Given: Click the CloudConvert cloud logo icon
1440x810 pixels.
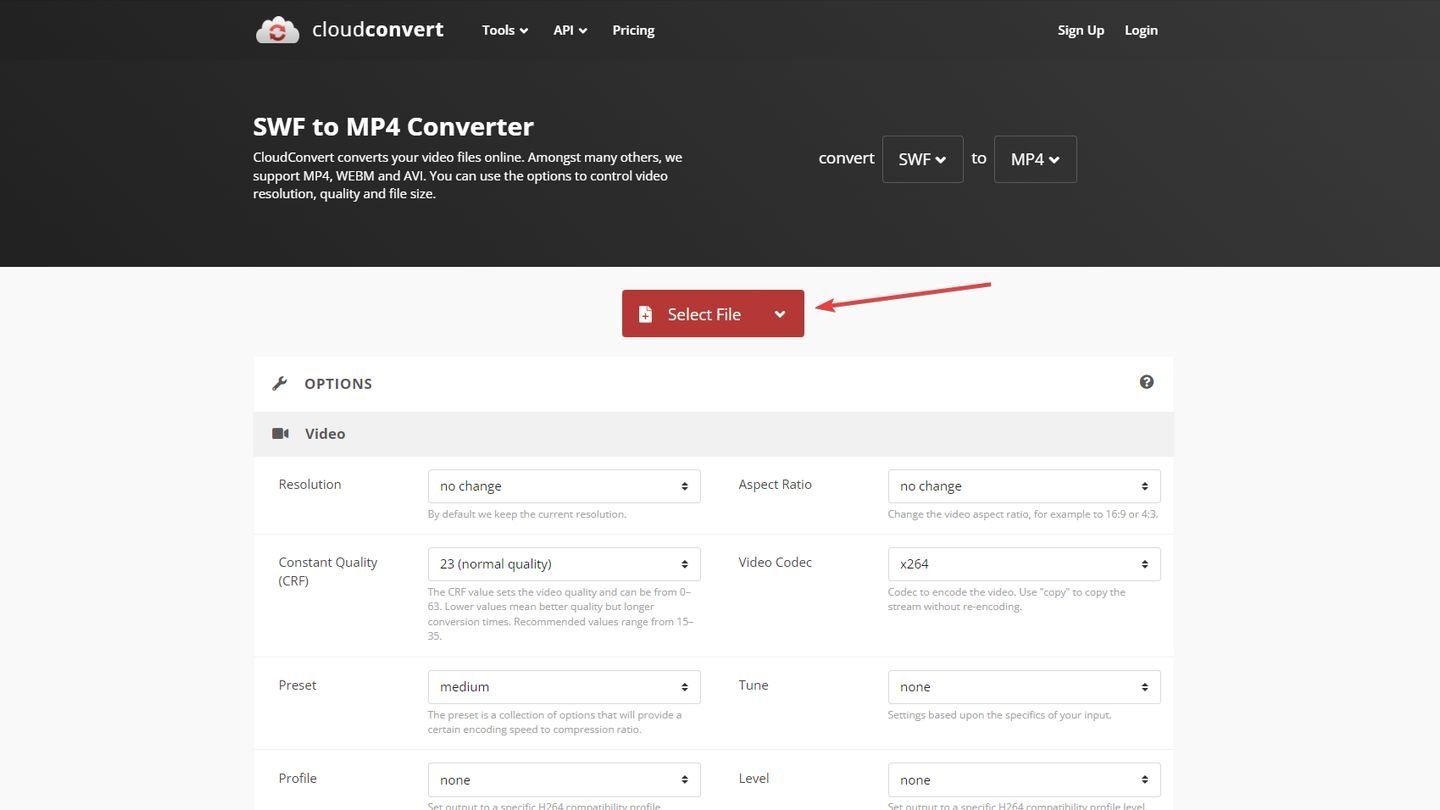Looking at the screenshot, I should pyautogui.click(x=277, y=30).
